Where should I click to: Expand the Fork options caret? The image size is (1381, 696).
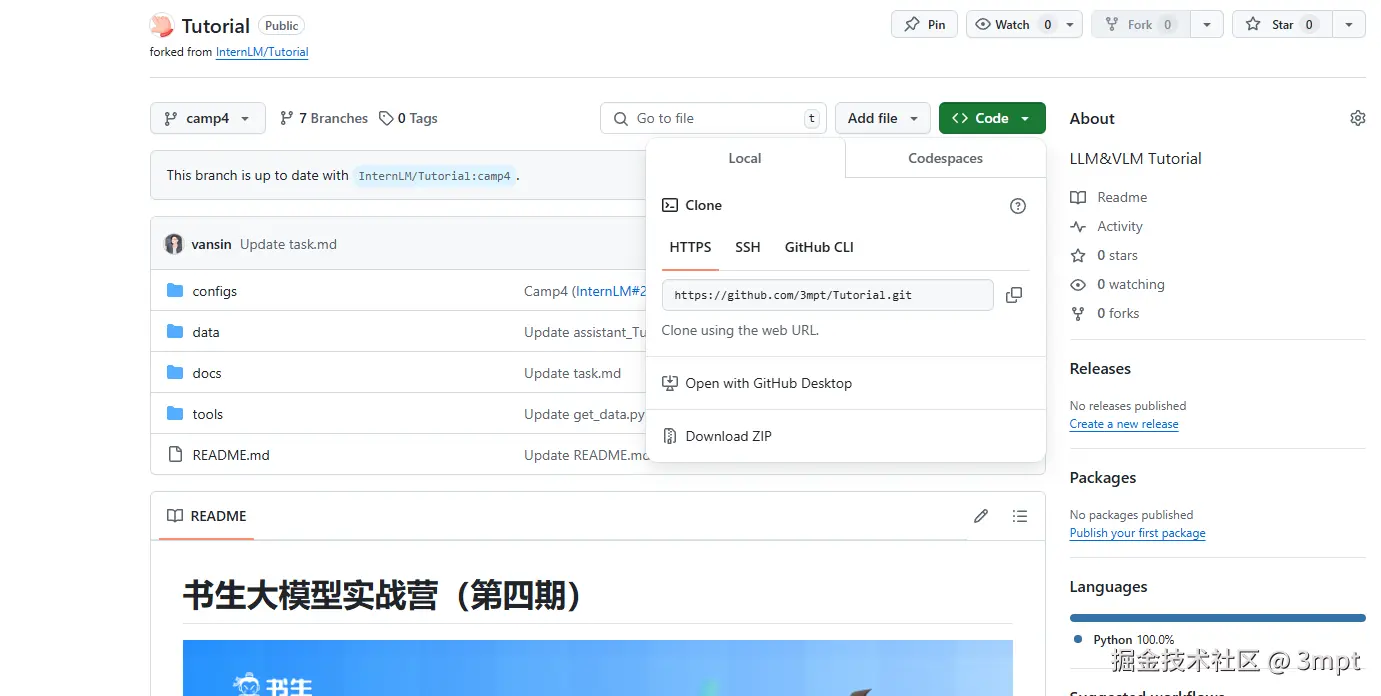click(x=1207, y=25)
